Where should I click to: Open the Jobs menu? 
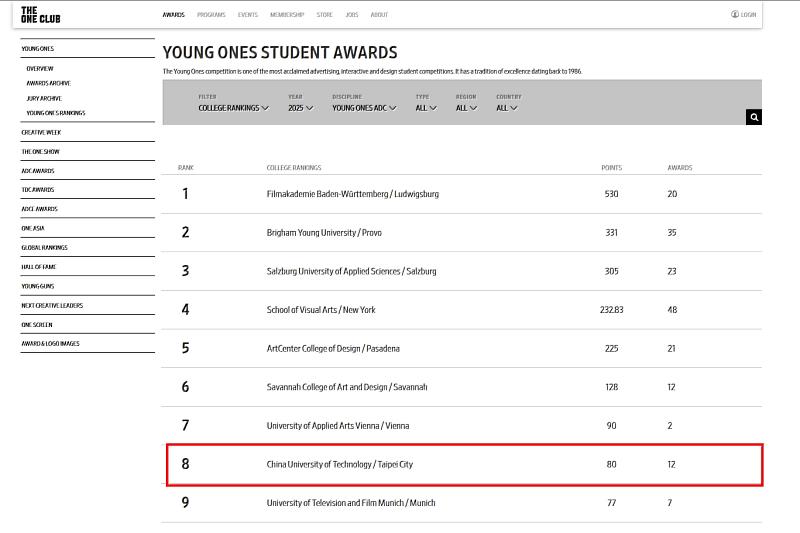click(352, 15)
